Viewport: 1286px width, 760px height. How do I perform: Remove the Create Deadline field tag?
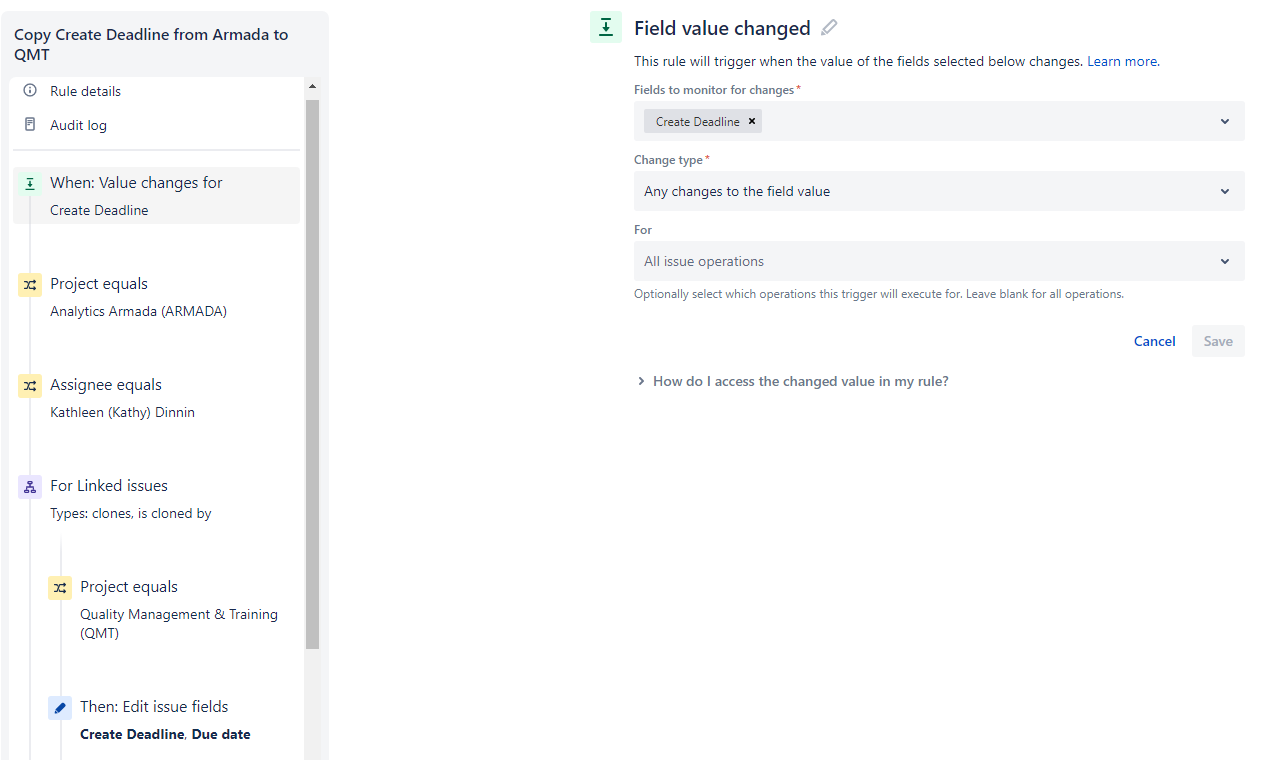pos(752,121)
